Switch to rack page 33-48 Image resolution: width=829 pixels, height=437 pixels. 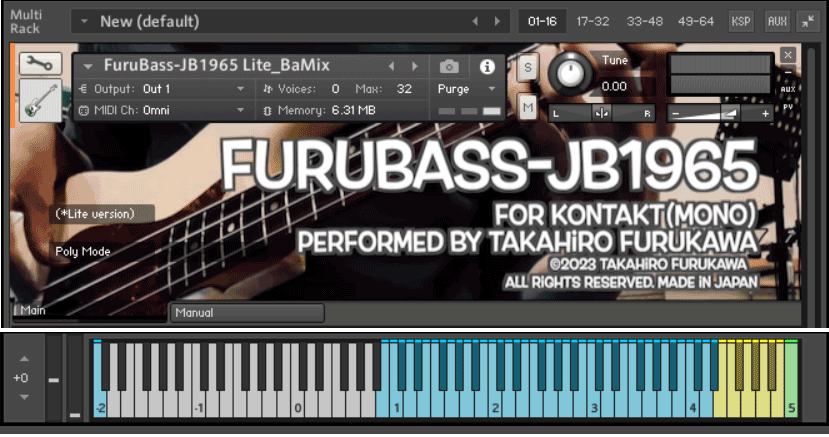pos(644,21)
